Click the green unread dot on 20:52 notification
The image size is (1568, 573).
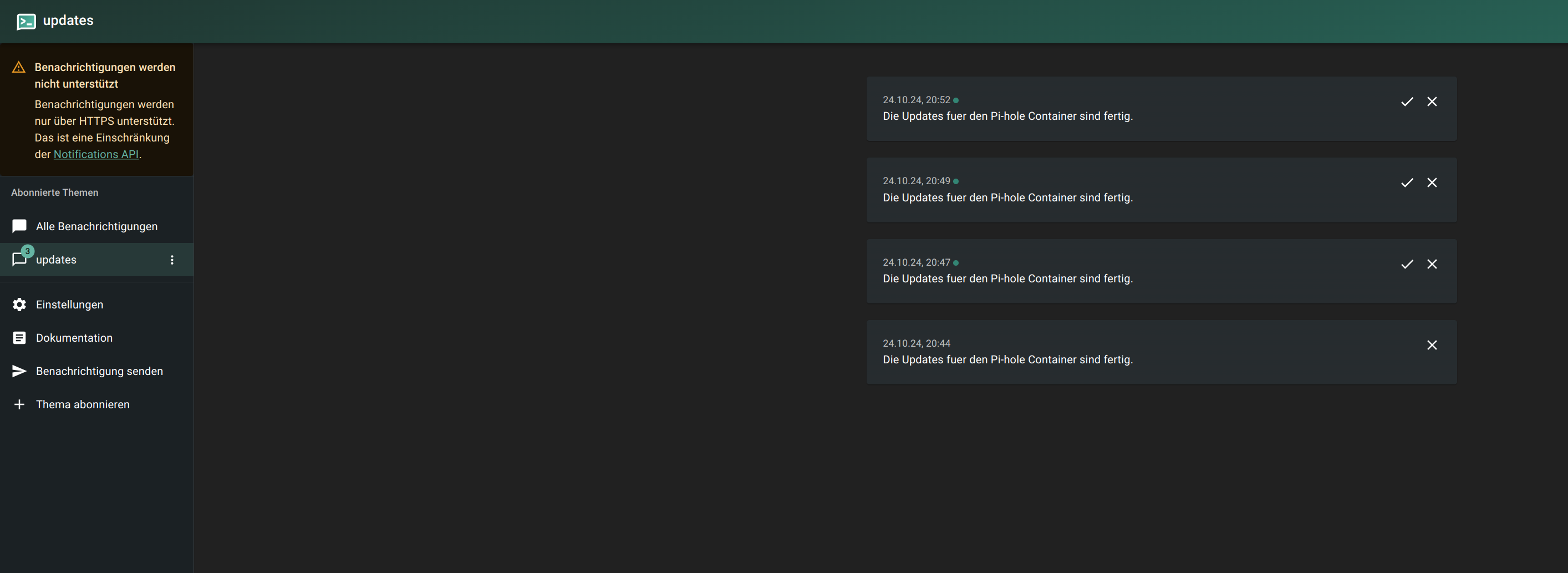point(956,100)
